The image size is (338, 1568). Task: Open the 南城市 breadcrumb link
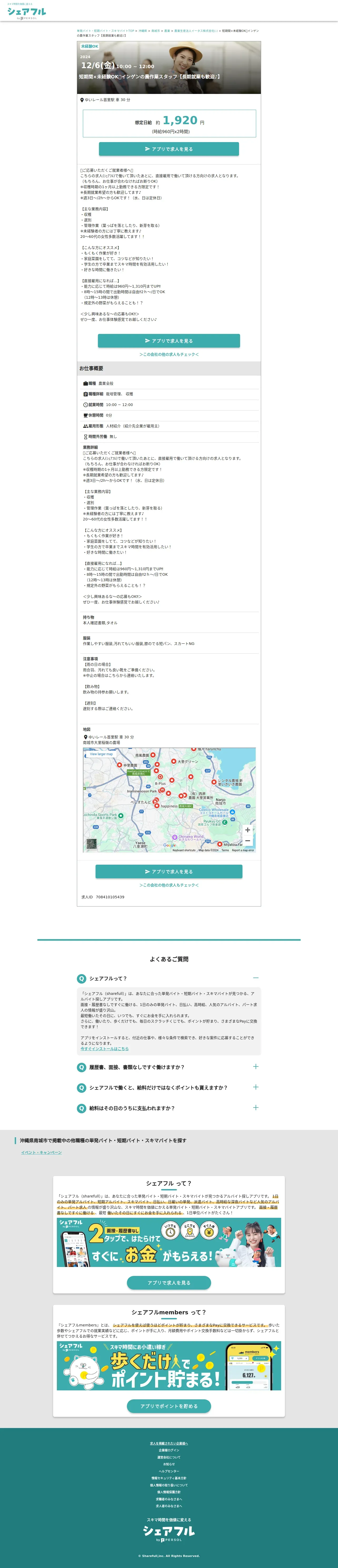coord(155,31)
